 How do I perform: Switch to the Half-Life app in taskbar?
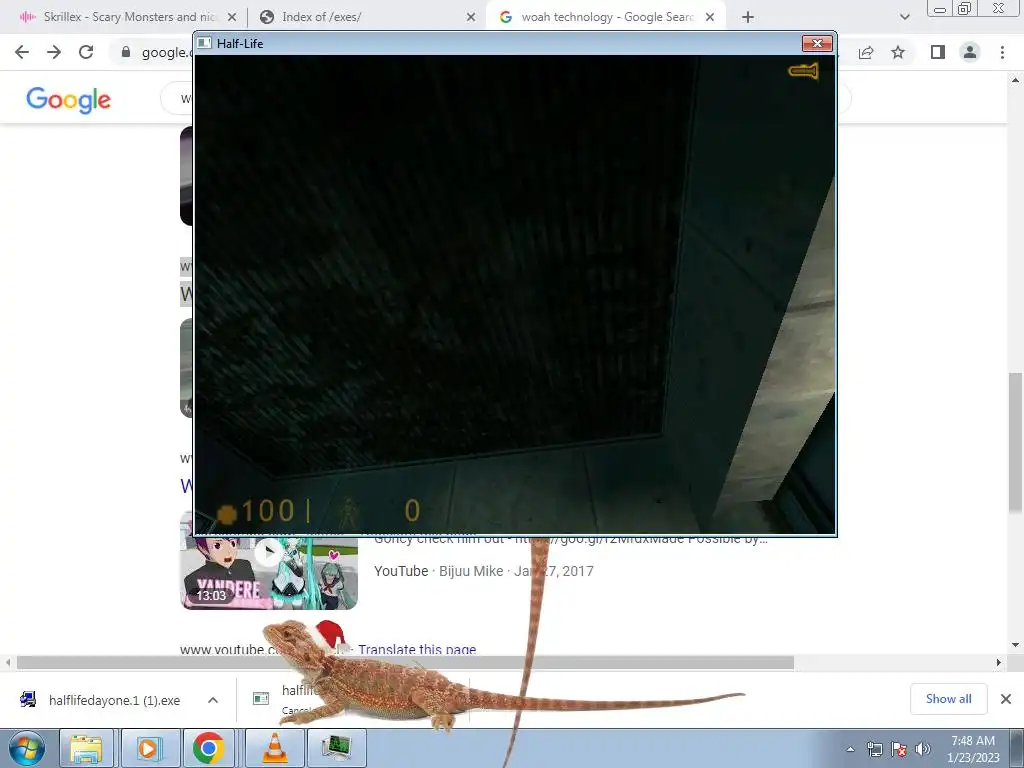click(x=337, y=748)
